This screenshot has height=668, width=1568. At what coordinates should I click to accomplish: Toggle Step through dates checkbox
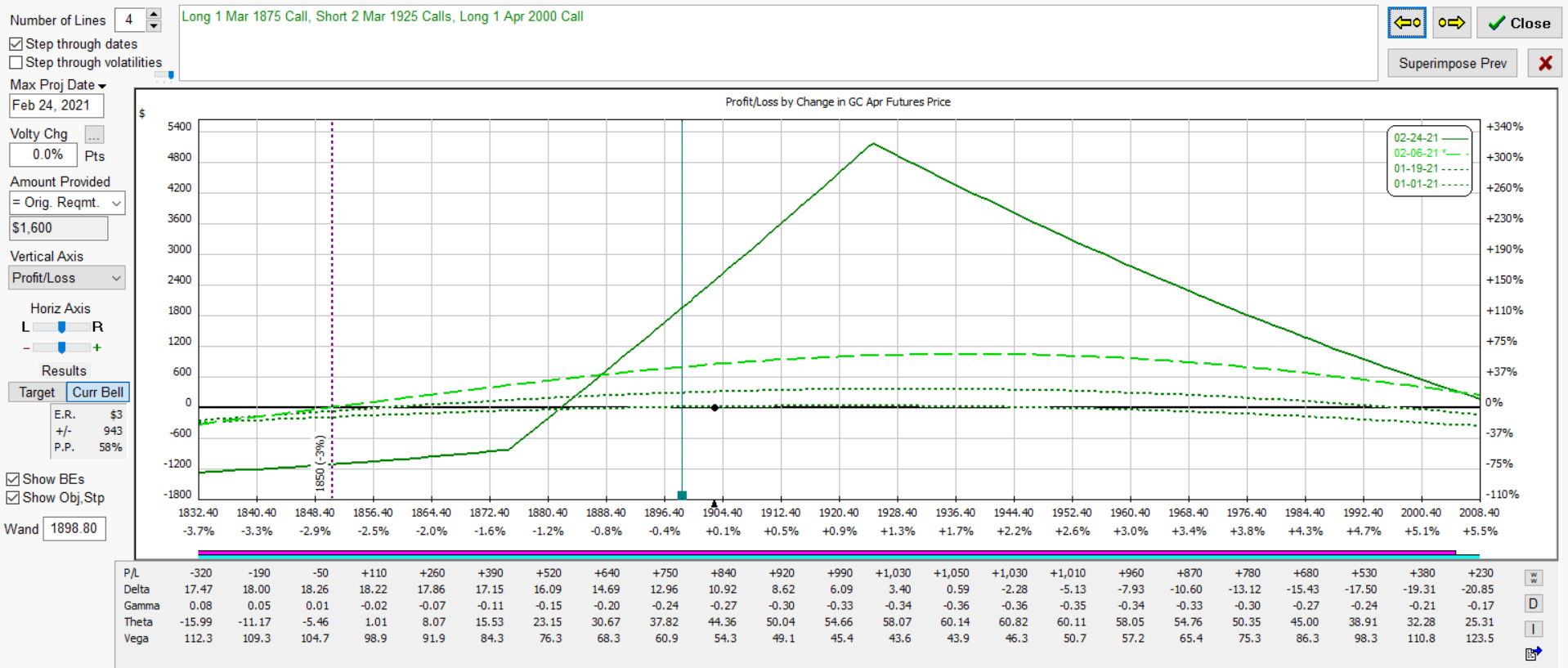(x=16, y=44)
